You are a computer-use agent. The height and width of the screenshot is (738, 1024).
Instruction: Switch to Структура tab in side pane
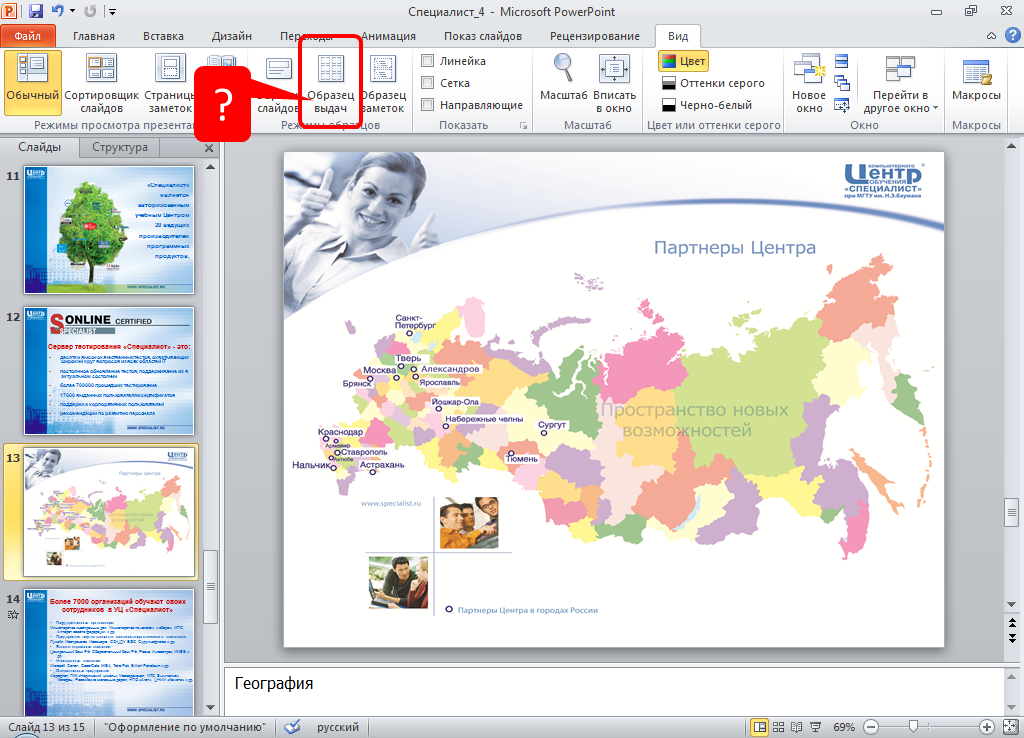(120, 147)
